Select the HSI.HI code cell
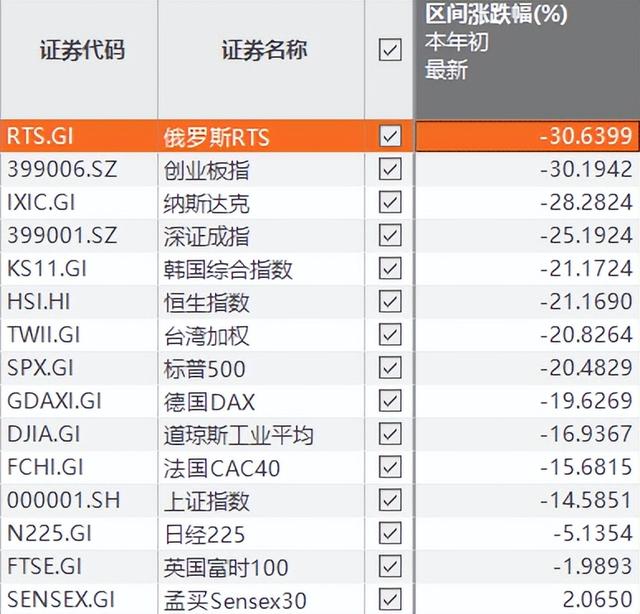640x614 pixels. (79, 301)
